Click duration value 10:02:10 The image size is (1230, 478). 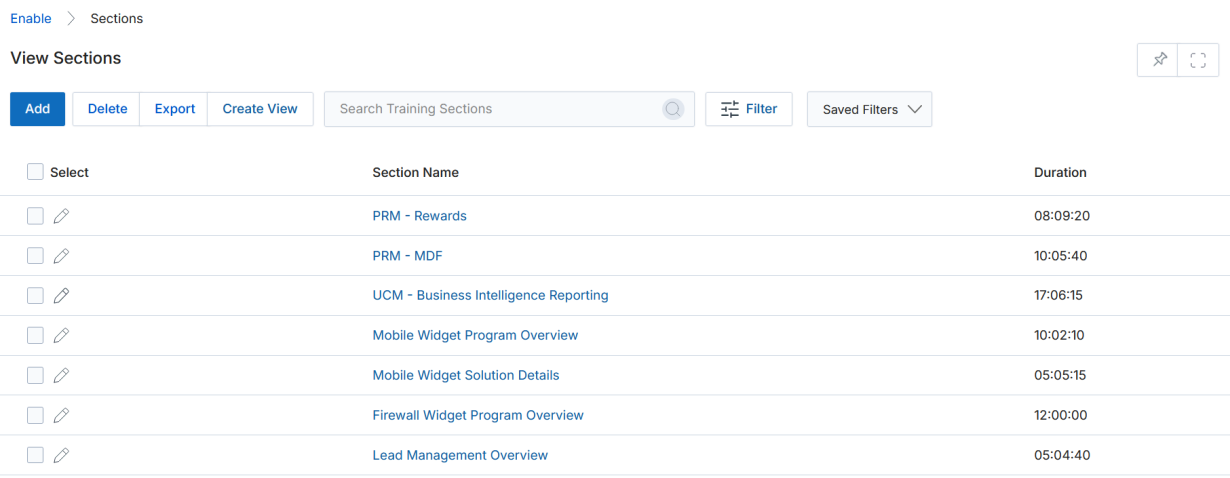coord(1060,336)
